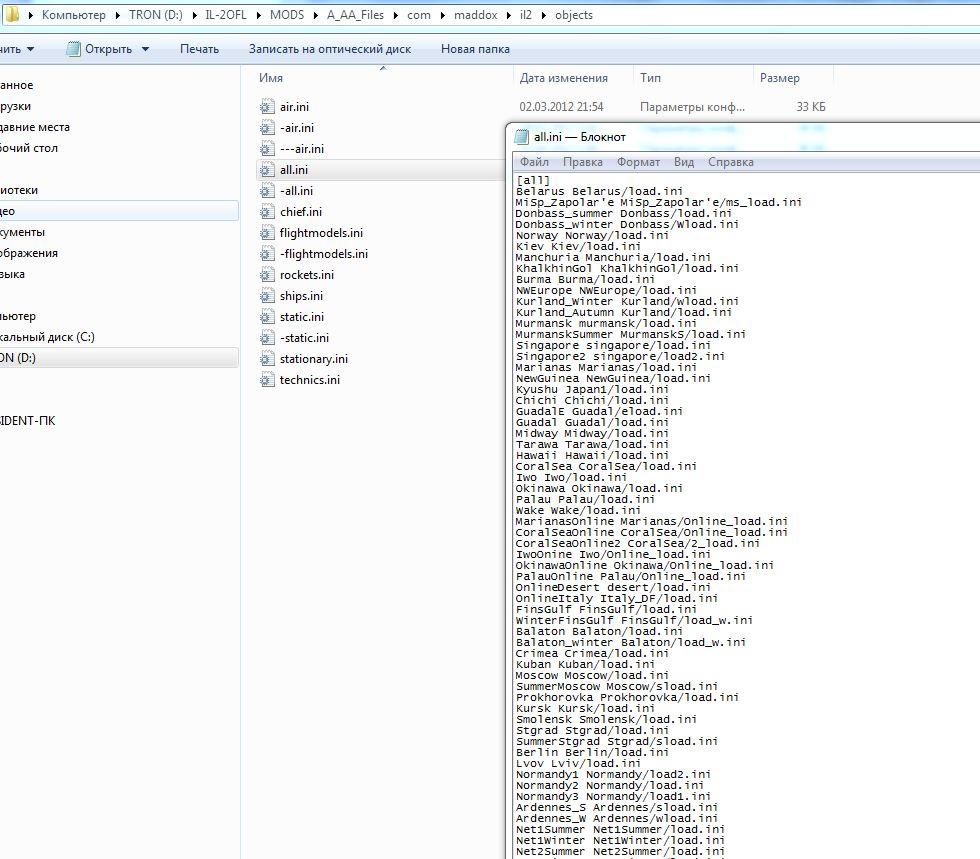Click the all.ini file icon

click(x=267, y=170)
